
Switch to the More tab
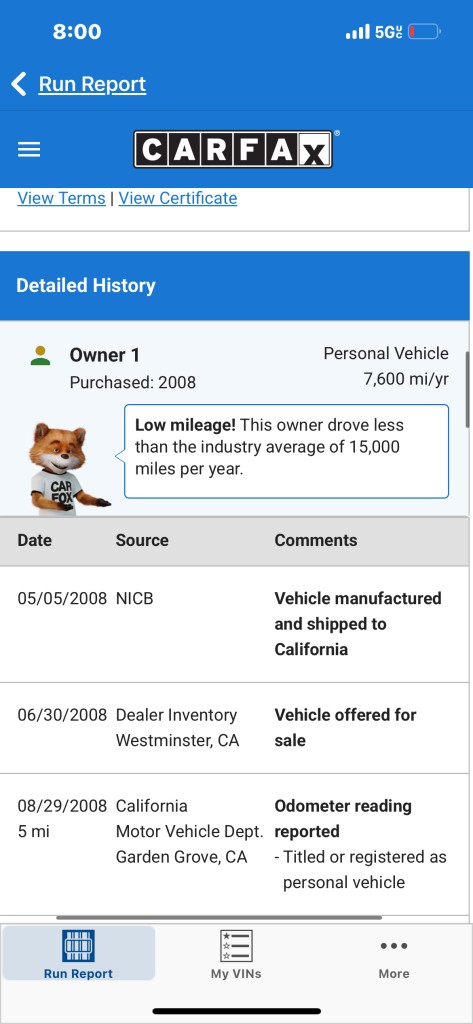click(394, 953)
